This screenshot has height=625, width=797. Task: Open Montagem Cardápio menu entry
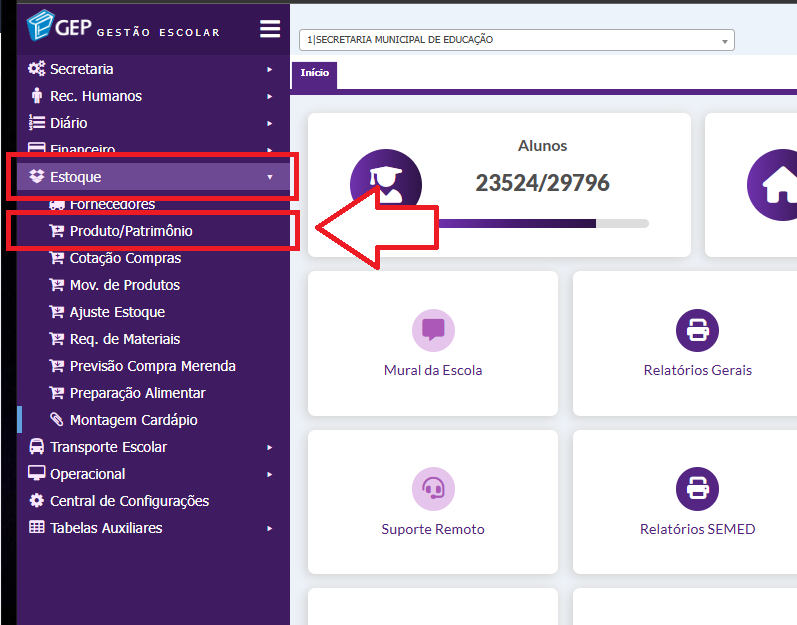pos(133,420)
